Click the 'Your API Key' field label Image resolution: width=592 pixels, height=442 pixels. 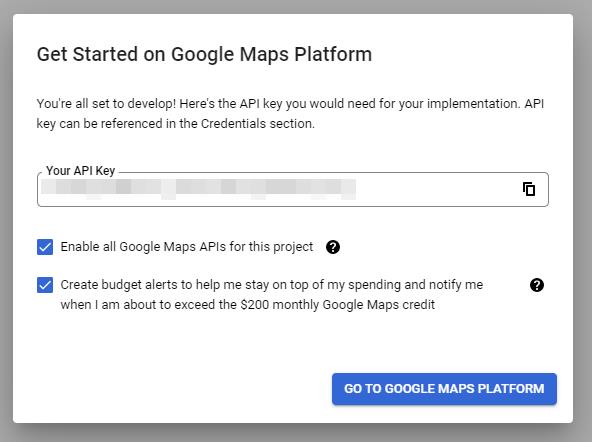point(80,171)
